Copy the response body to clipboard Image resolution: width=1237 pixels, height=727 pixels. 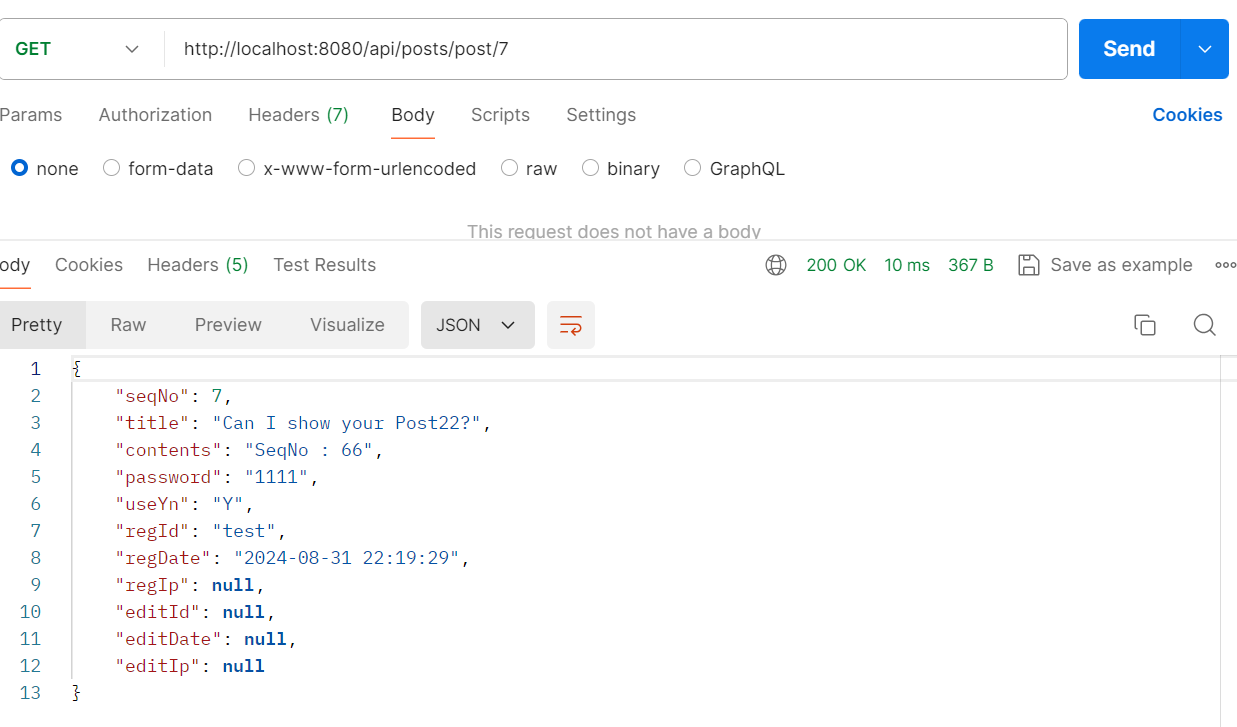(x=1144, y=325)
